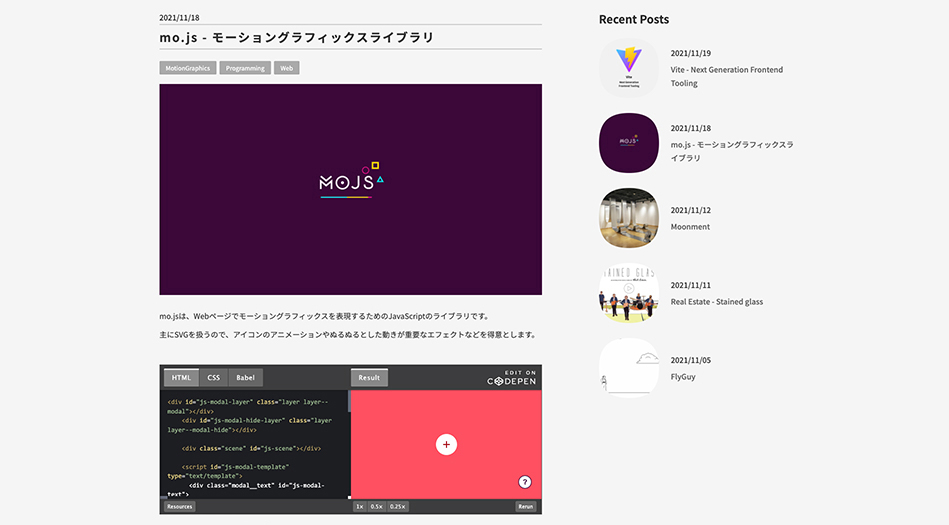Switch to the CSS tab in CodePen

tap(214, 377)
